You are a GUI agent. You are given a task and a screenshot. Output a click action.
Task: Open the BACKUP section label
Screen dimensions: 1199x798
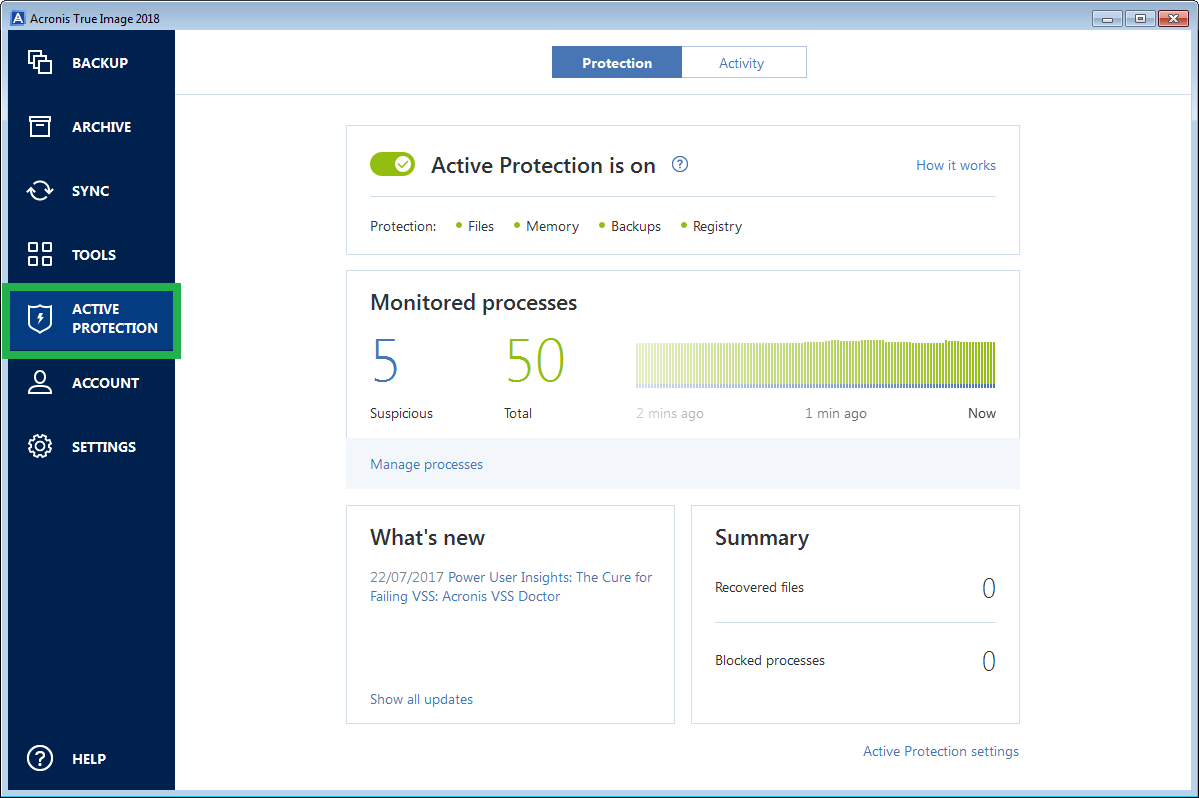[x=100, y=63]
